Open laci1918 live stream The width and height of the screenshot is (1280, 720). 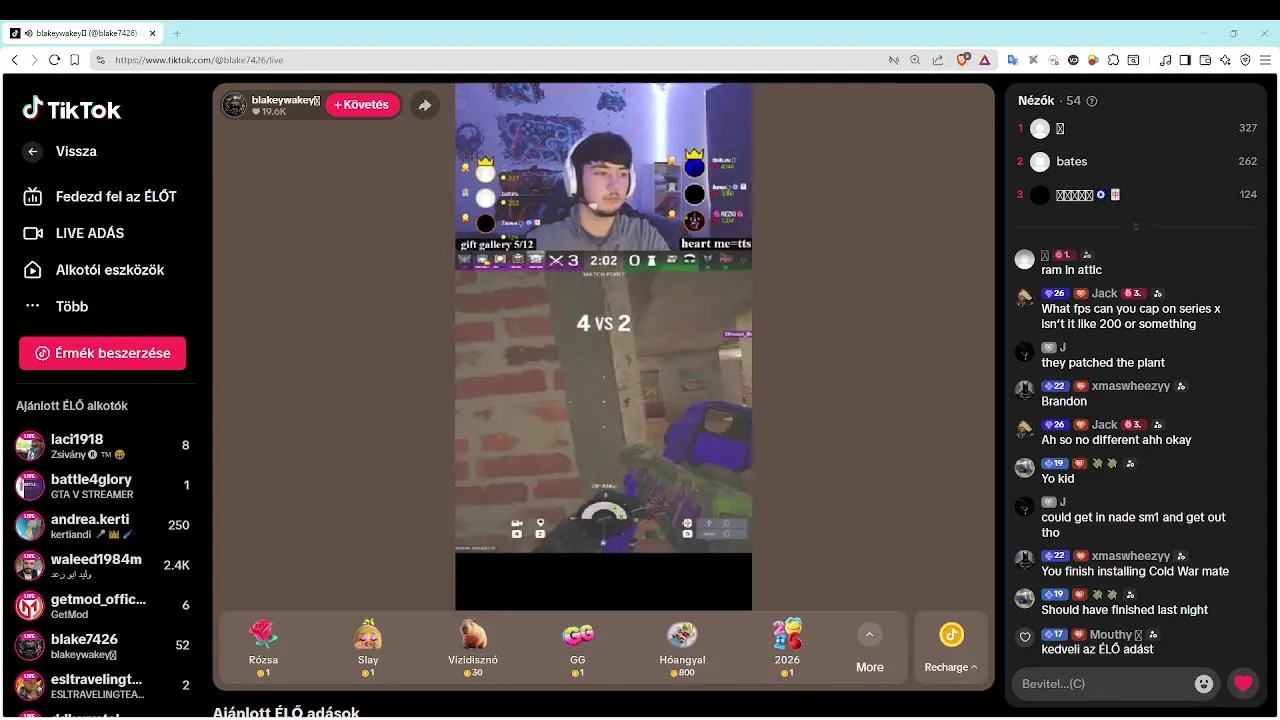coord(102,445)
